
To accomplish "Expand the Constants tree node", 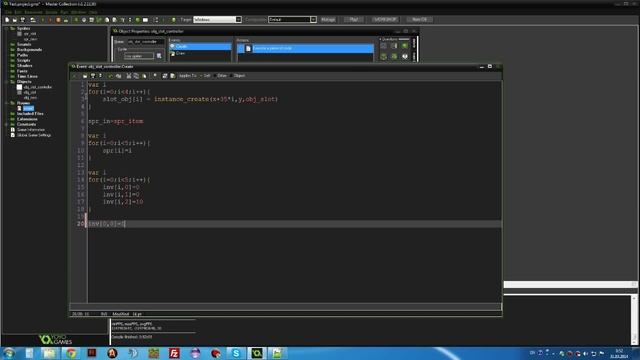I will 7,124.
